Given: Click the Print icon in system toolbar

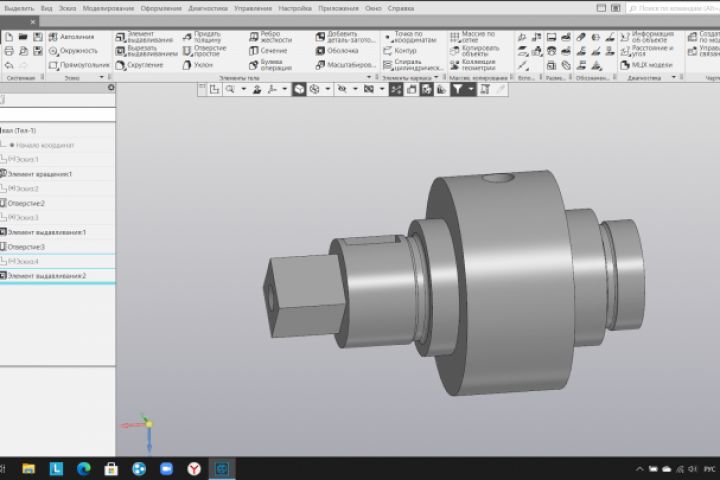Looking at the screenshot, I should [x=9, y=51].
